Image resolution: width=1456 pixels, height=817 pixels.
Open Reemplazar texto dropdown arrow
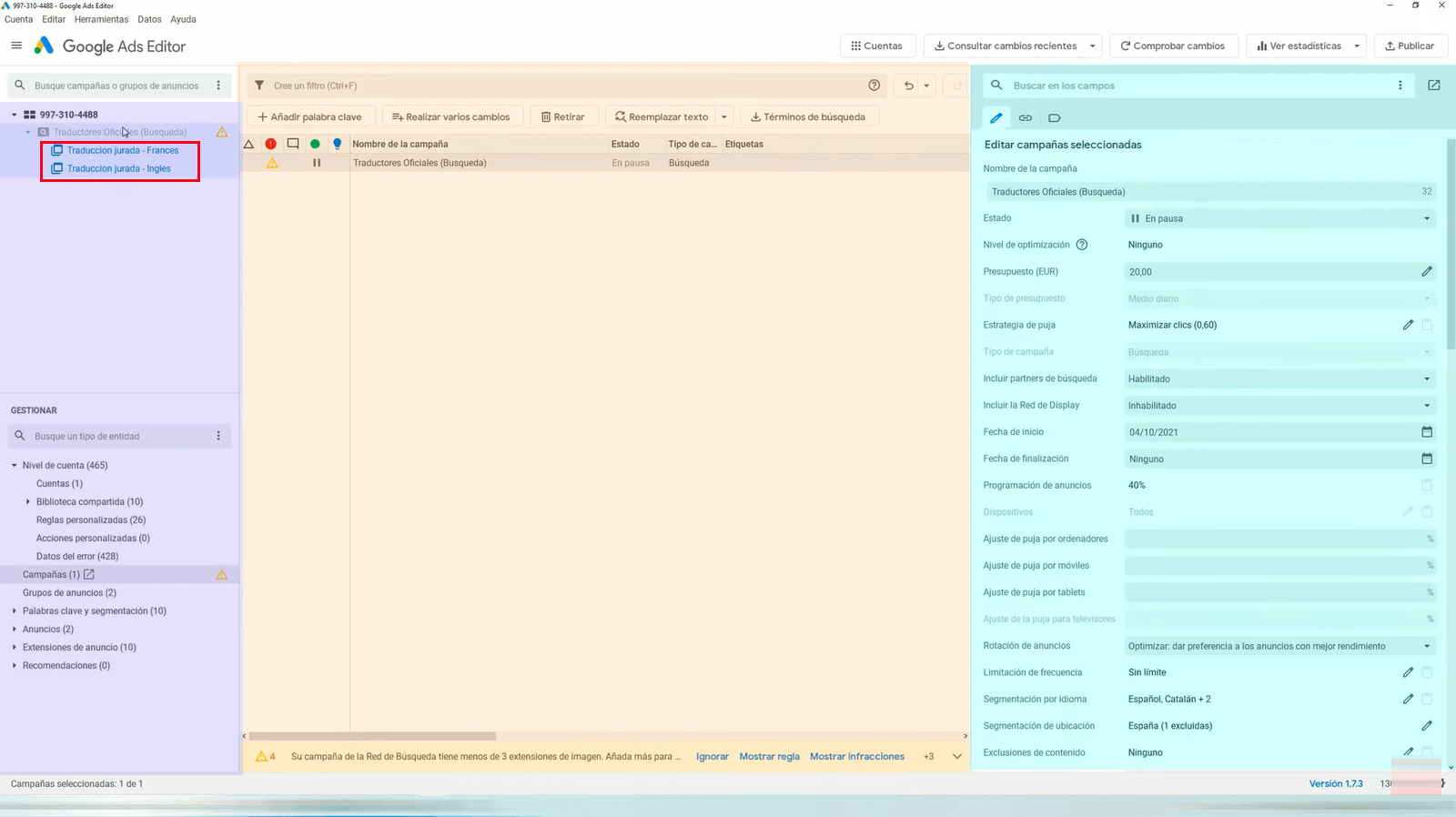[x=724, y=116]
